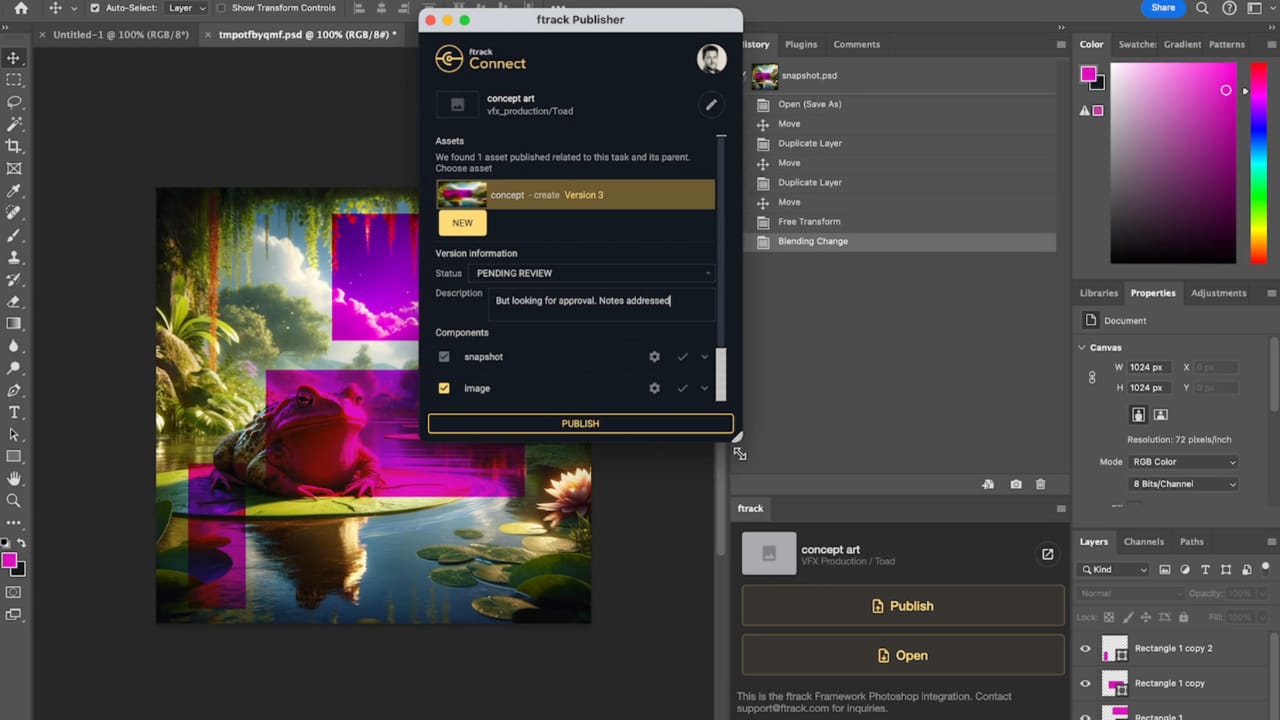Select the Zoom tool
The image size is (1280, 720).
[x=14, y=500]
